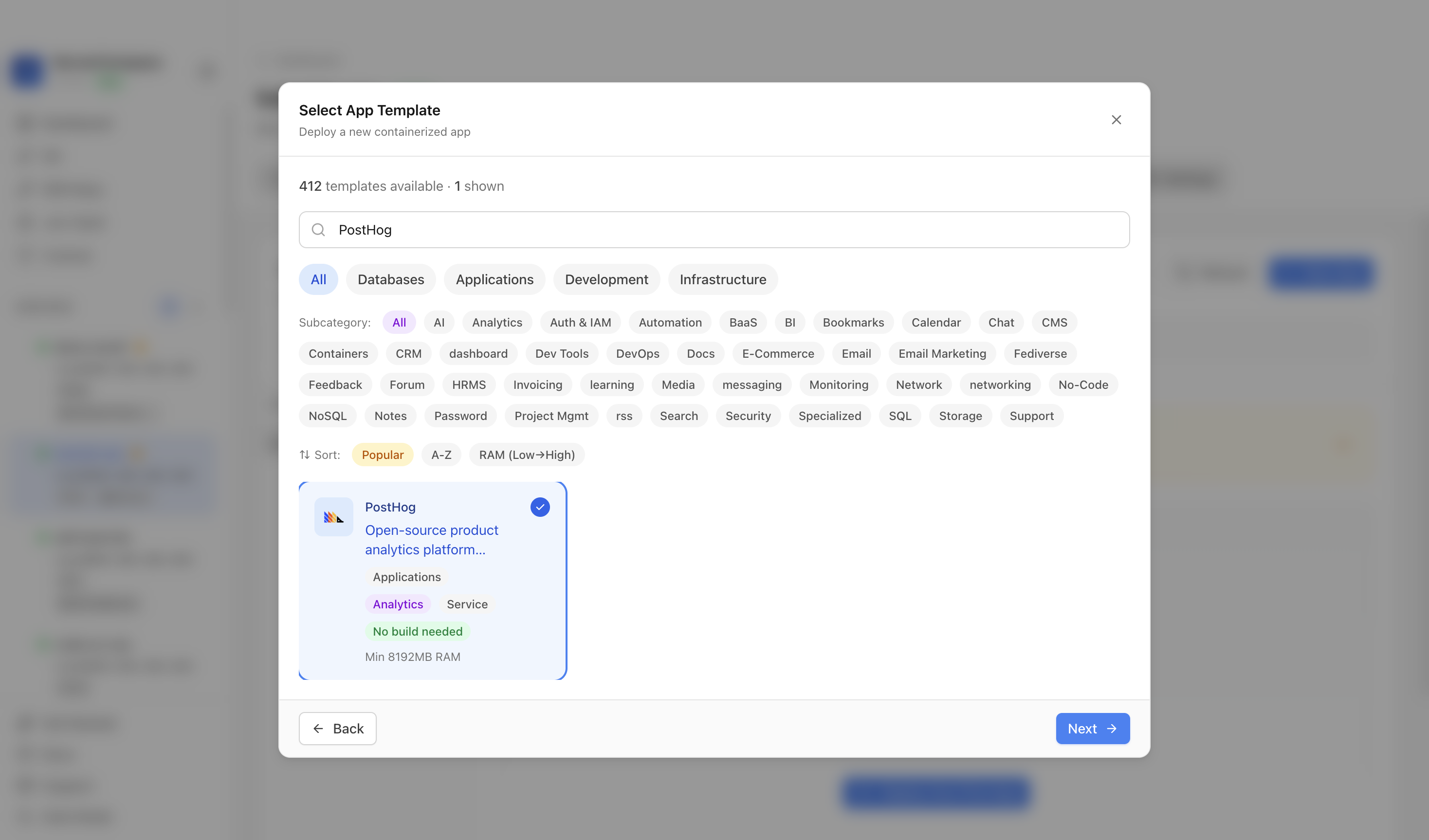Filter by Auth & IAM subcategory
1429x840 pixels.
point(581,322)
